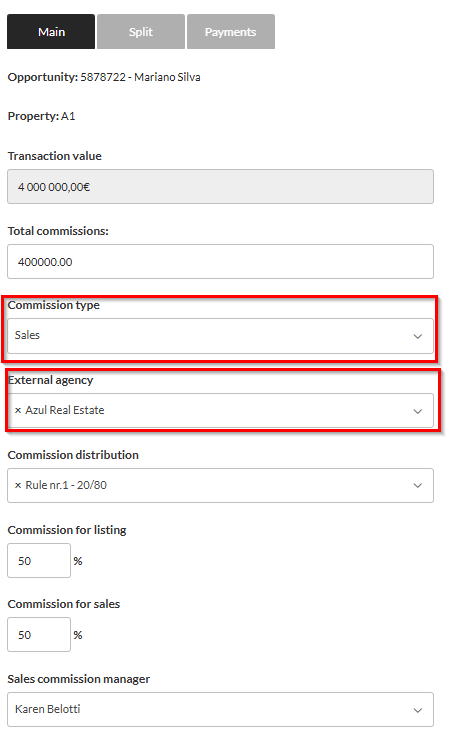
Task: Remove Rule nr.1 - 20/80 selection x
Action: tap(18, 485)
